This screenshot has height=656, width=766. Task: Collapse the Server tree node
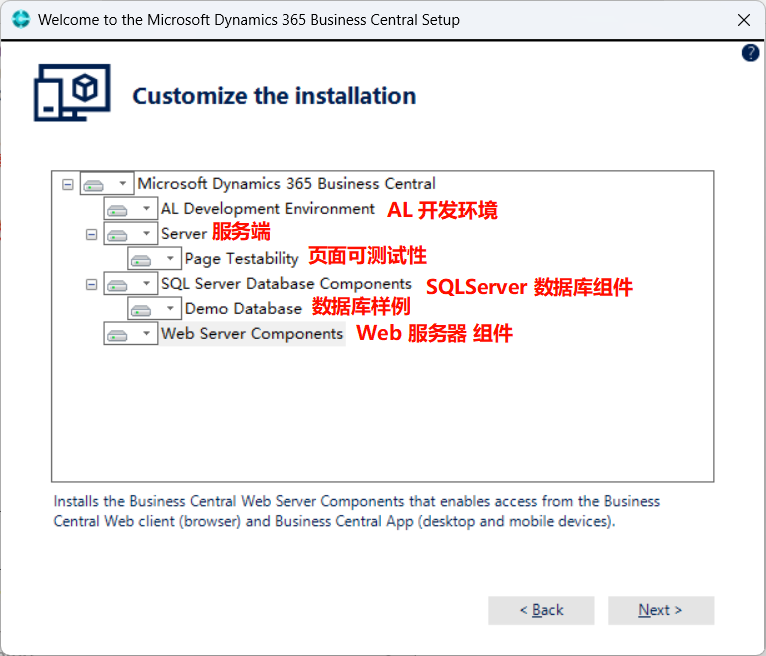[x=91, y=234]
